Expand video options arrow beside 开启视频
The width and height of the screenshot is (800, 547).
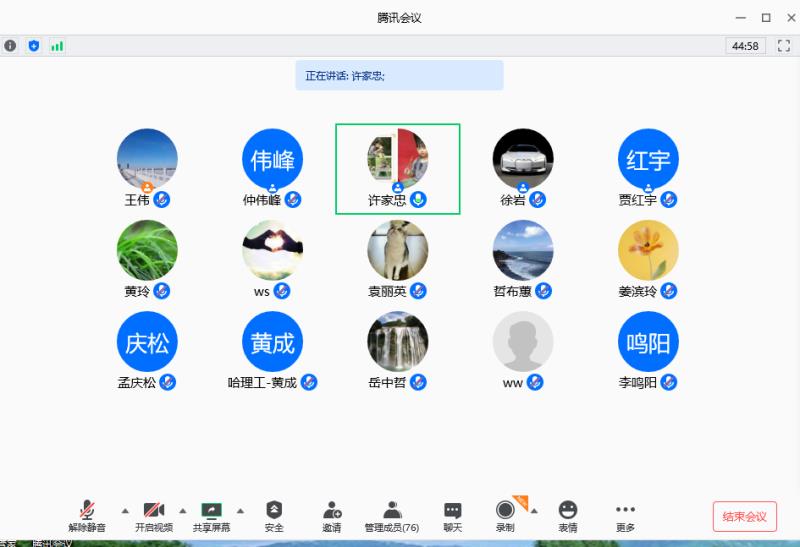click(x=182, y=510)
